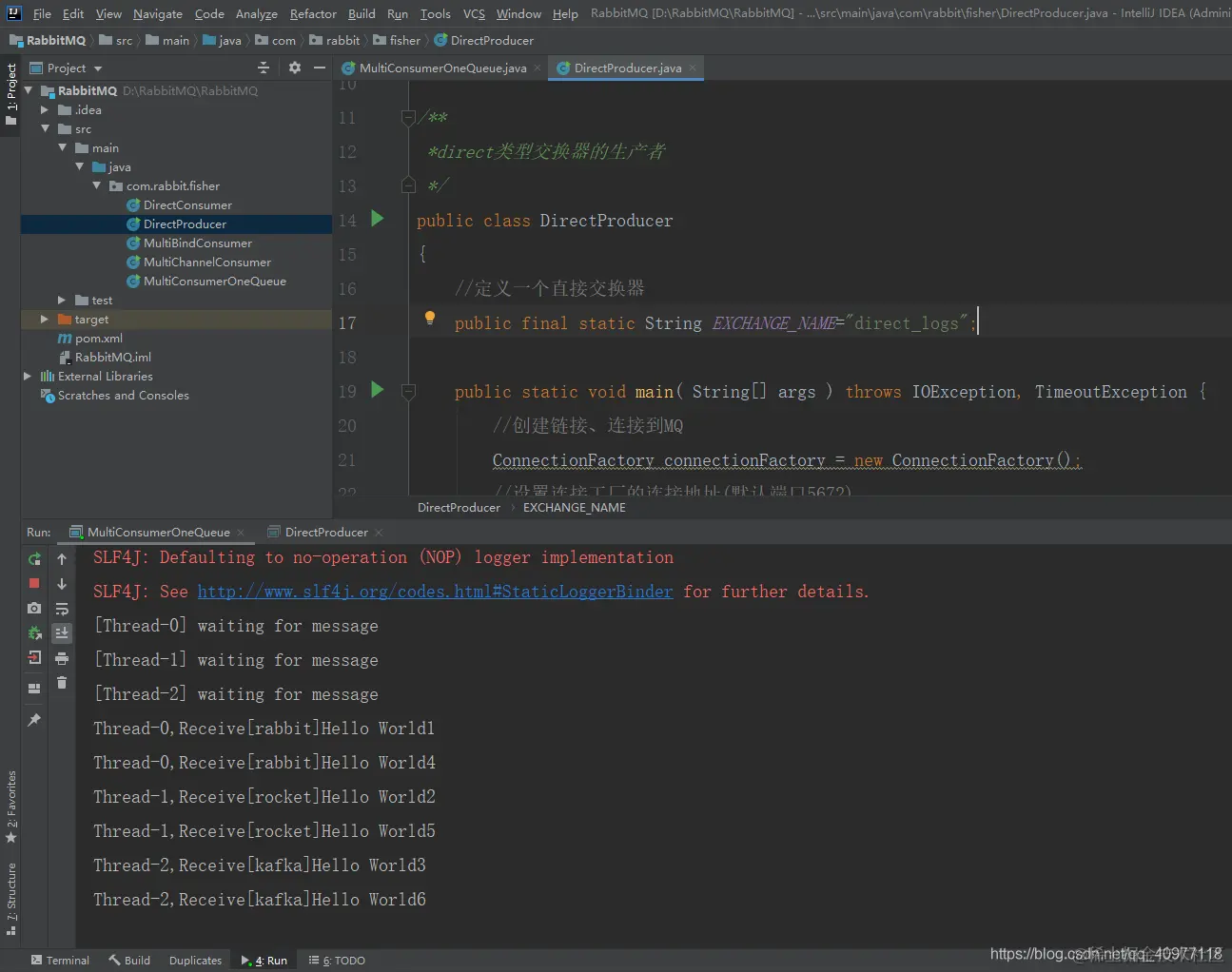
Task: Click the yellow lightbulb intention icon
Action: point(430,319)
